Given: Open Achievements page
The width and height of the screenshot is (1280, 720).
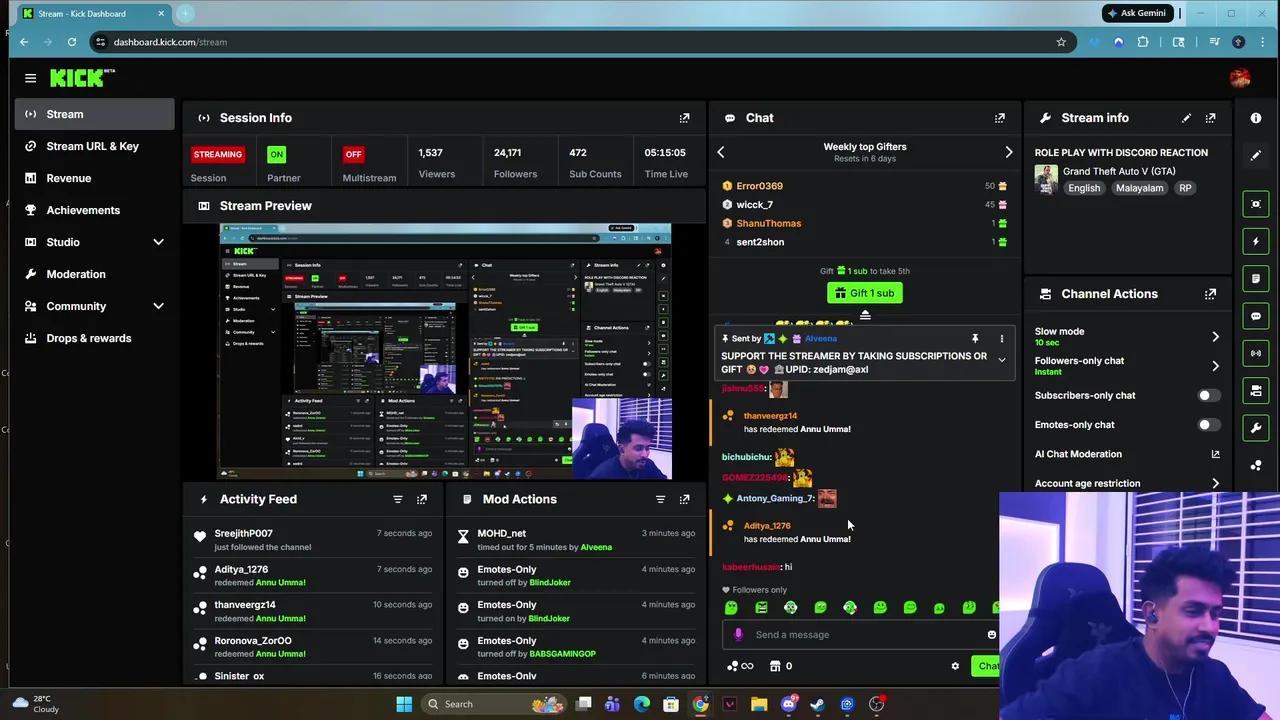Looking at the screenshot, I should pyautogui.click(x=95, y=210).
